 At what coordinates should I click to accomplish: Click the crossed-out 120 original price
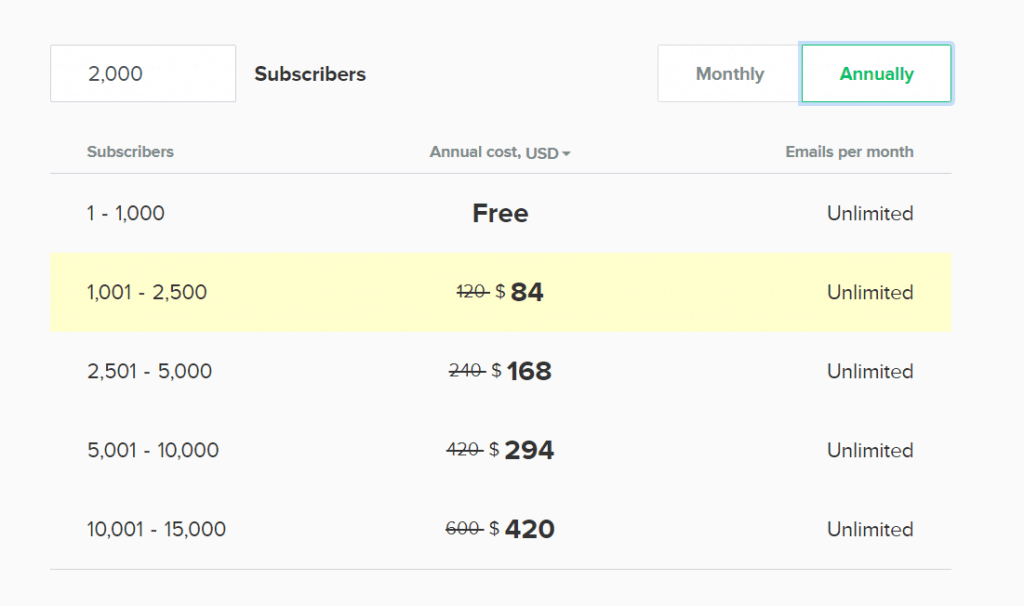tap(471, 292)
